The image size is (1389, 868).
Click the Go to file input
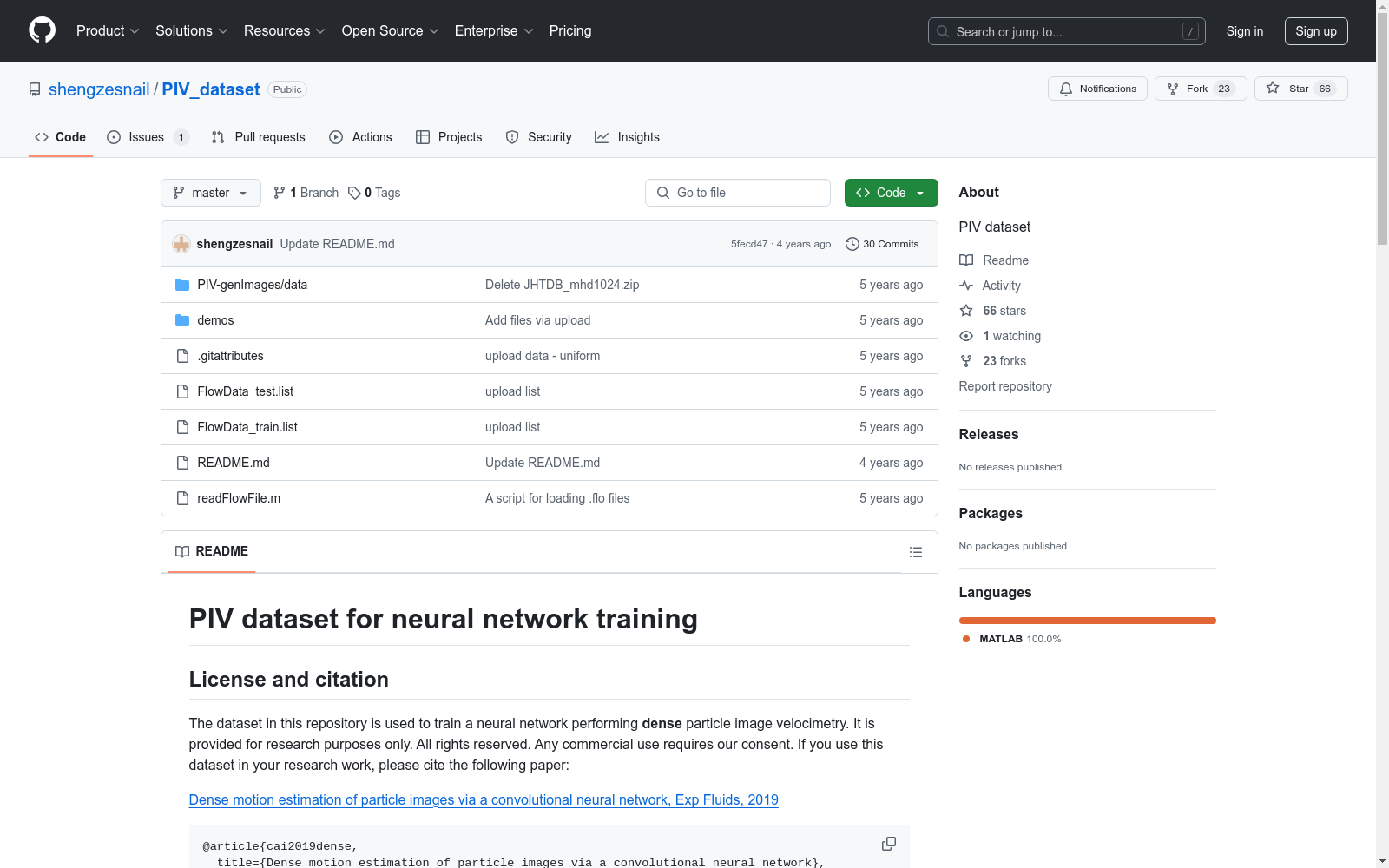tap(738, 193)
